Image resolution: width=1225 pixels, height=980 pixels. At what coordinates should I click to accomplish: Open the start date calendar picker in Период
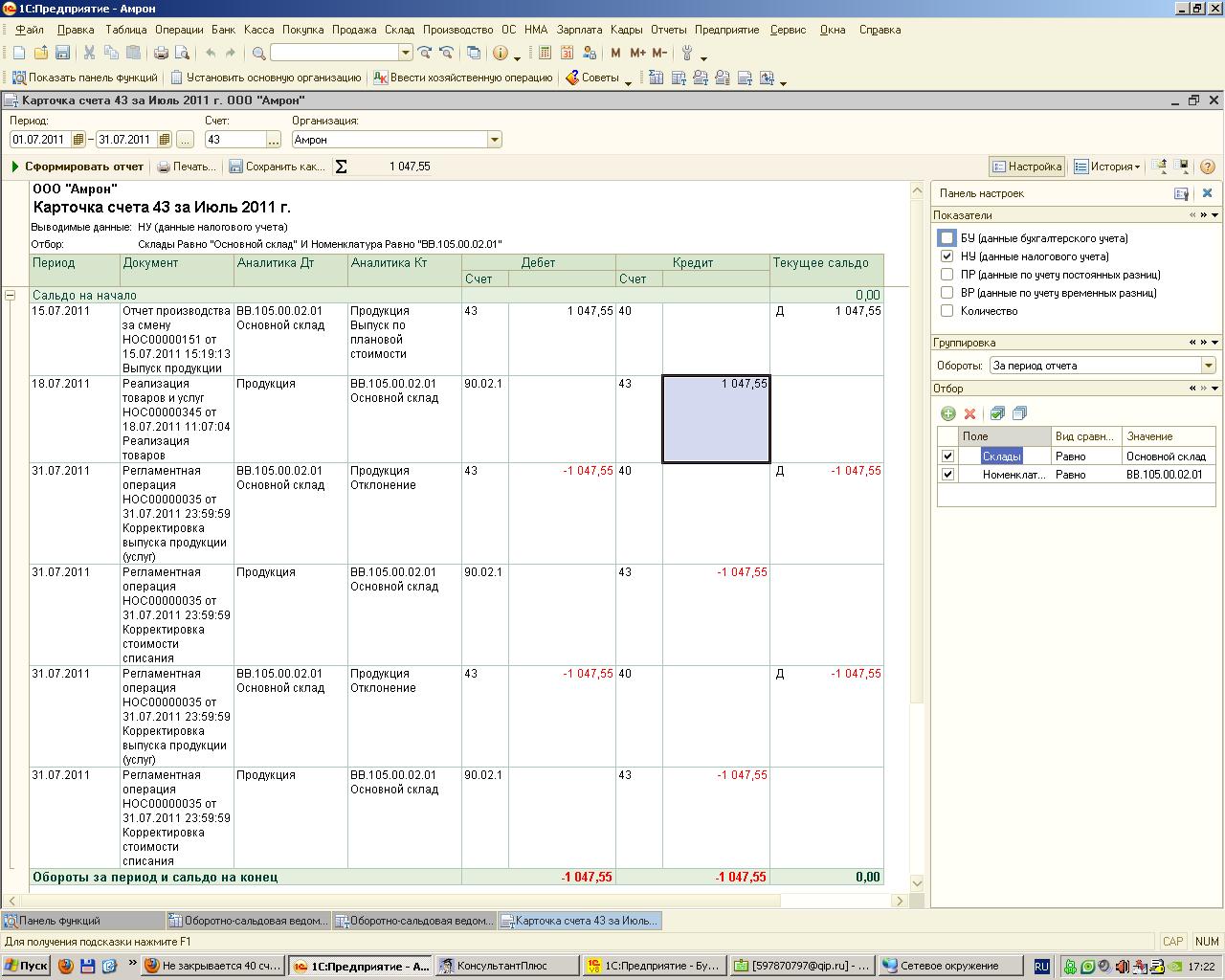(78, 140)
